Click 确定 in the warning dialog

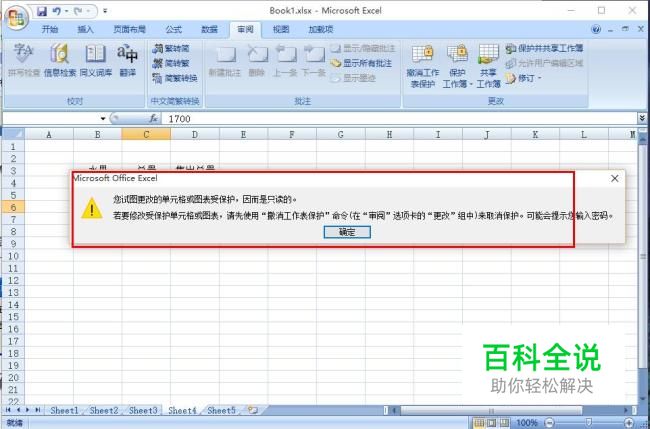point(347,233)
